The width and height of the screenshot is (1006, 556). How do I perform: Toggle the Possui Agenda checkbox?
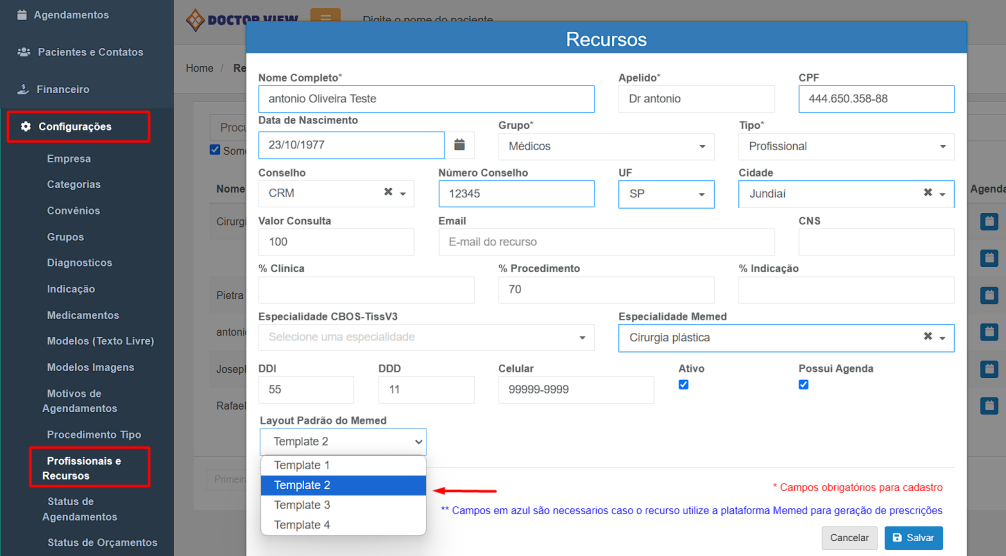pos(804,385)
